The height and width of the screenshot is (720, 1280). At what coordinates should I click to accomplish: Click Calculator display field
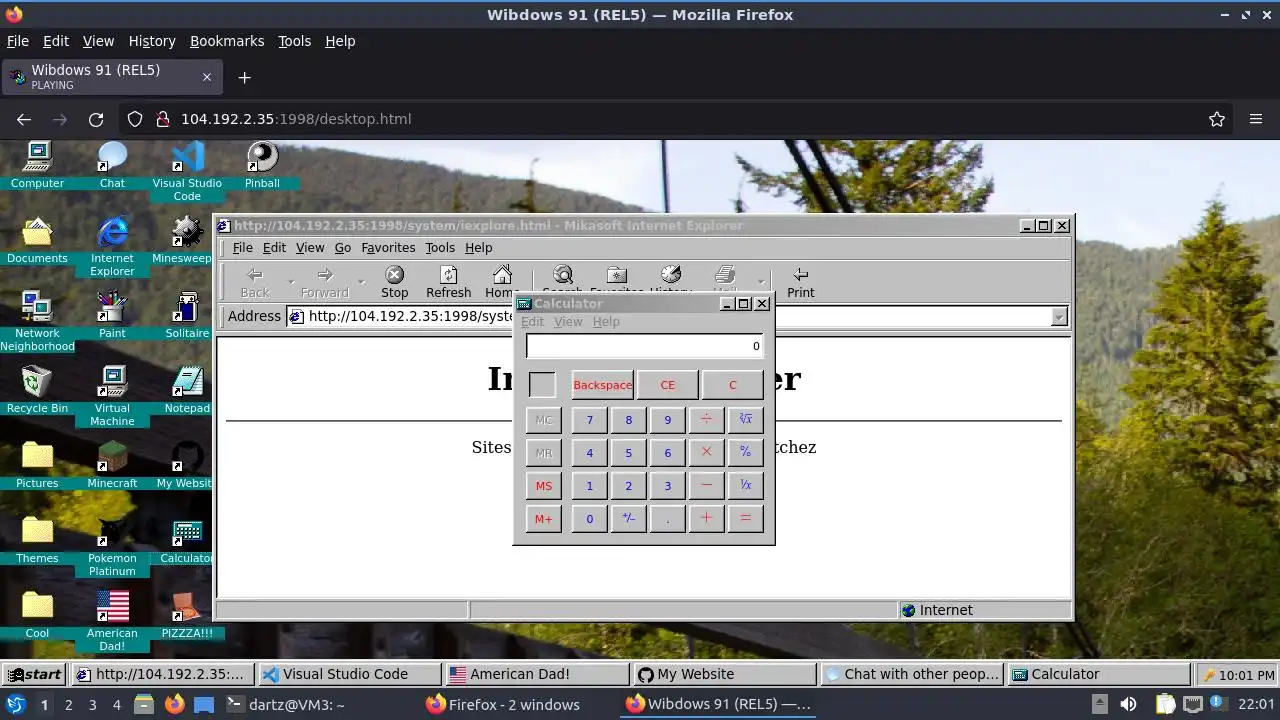(x=644, y=346)
